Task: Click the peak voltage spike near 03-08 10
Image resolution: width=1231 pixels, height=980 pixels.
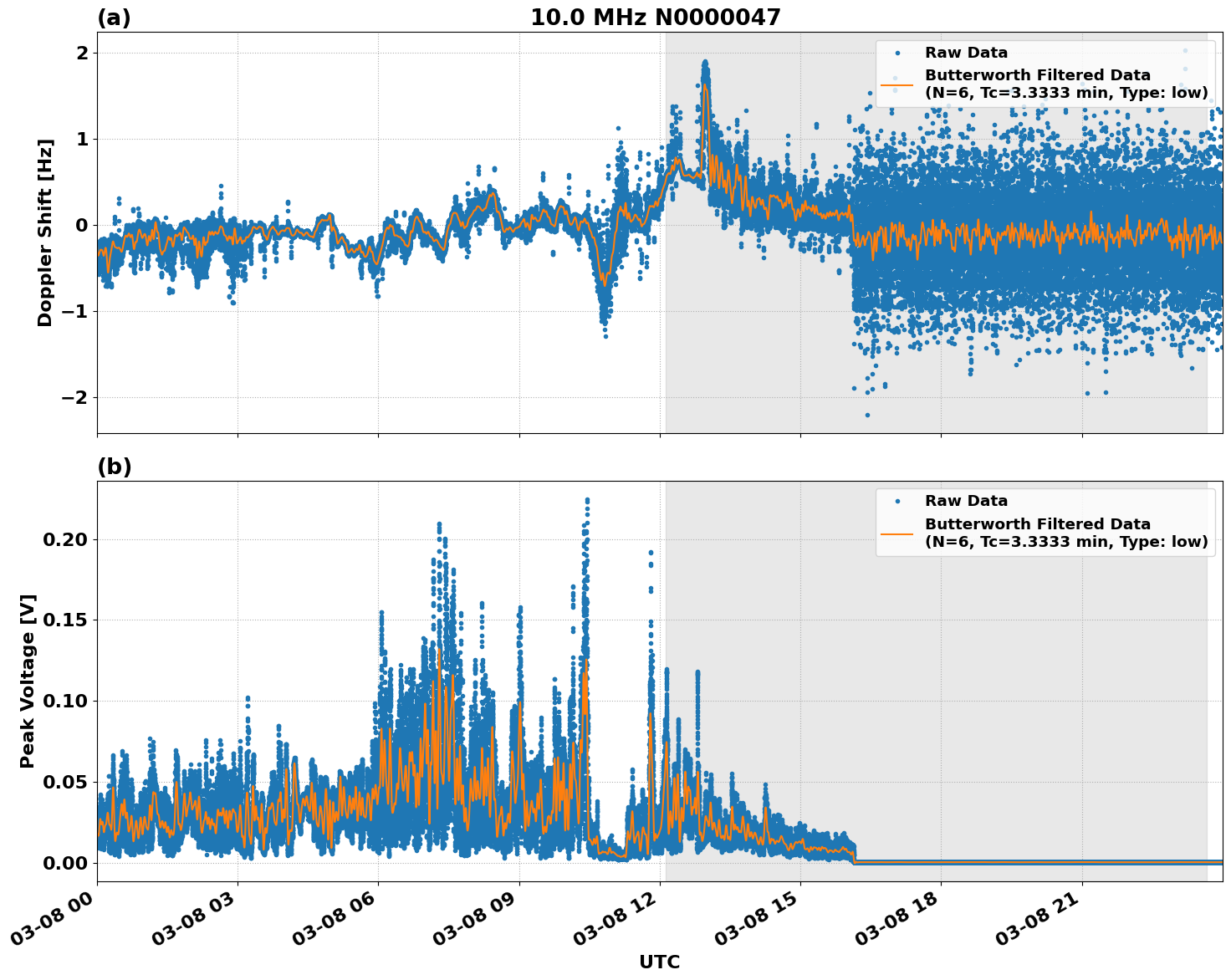Action: tap(586, 502)
